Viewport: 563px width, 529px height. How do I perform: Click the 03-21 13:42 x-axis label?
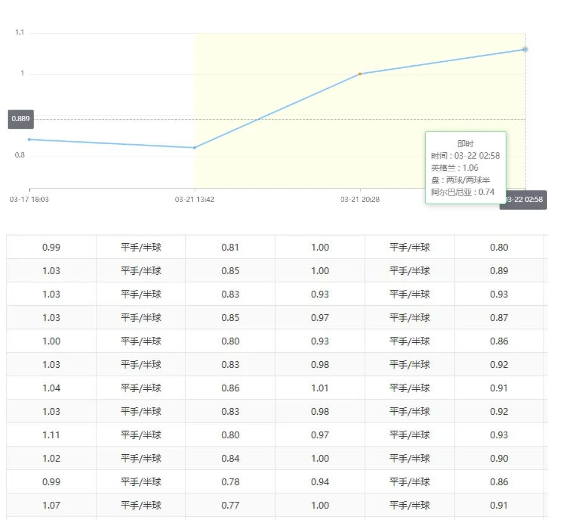tap(195, 199)
